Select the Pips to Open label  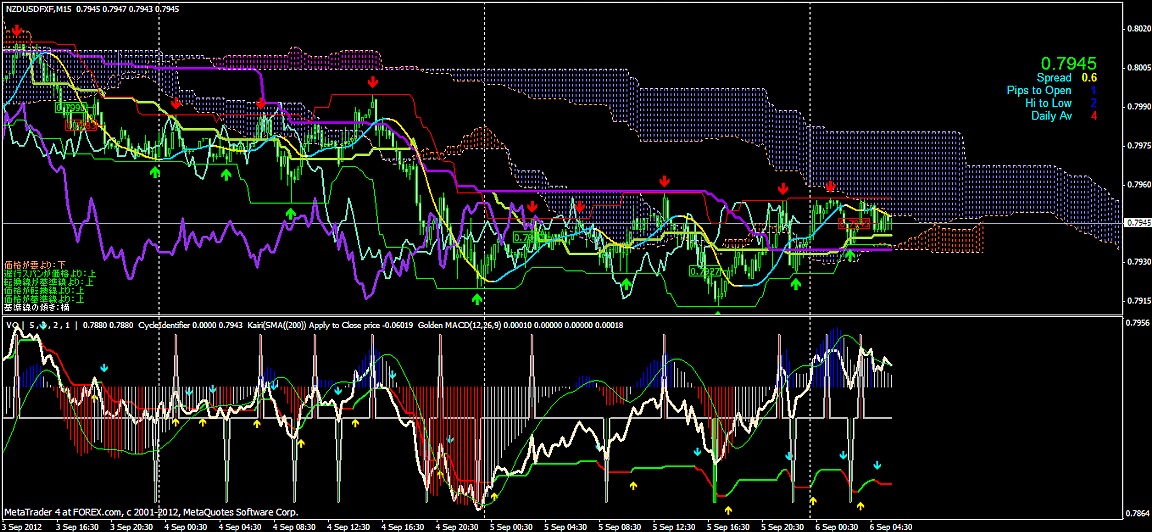coord(1039,90)
